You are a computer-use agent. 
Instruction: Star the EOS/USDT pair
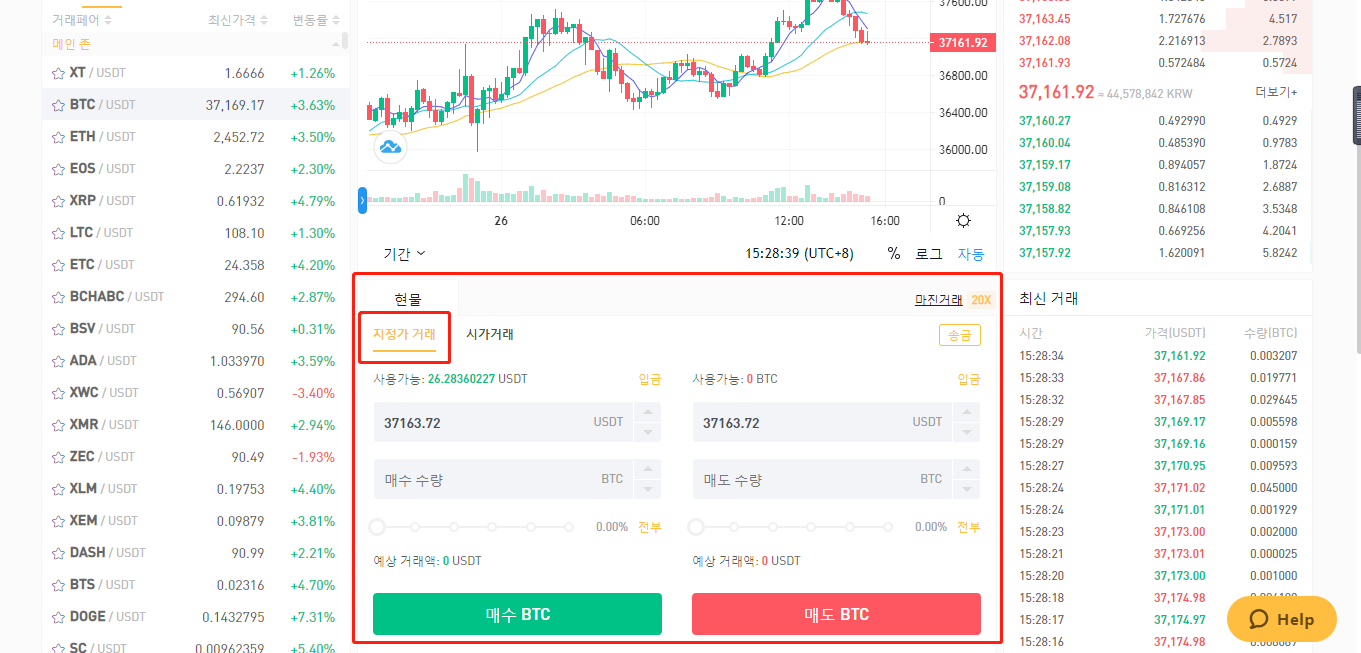58,169
